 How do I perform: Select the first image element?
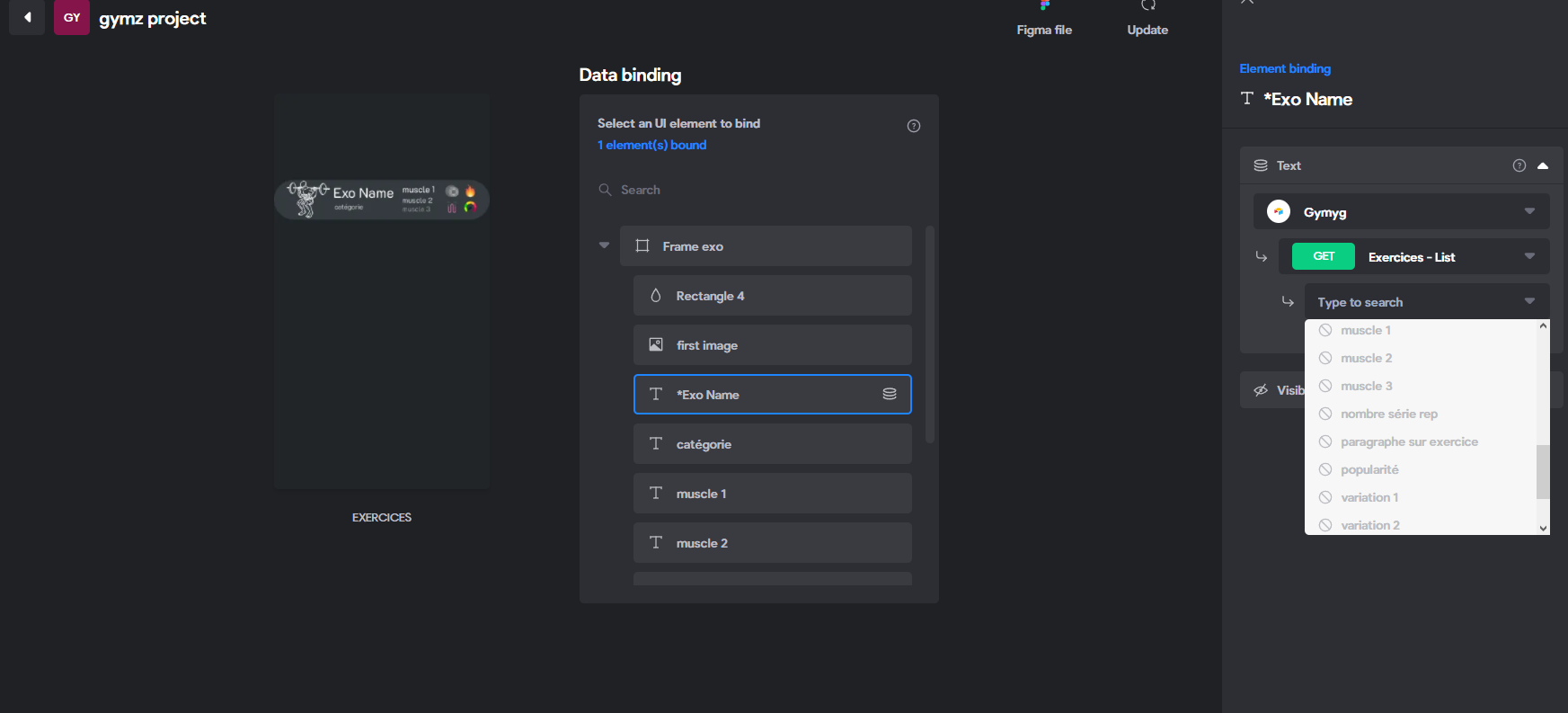click(x=773, y=345)
